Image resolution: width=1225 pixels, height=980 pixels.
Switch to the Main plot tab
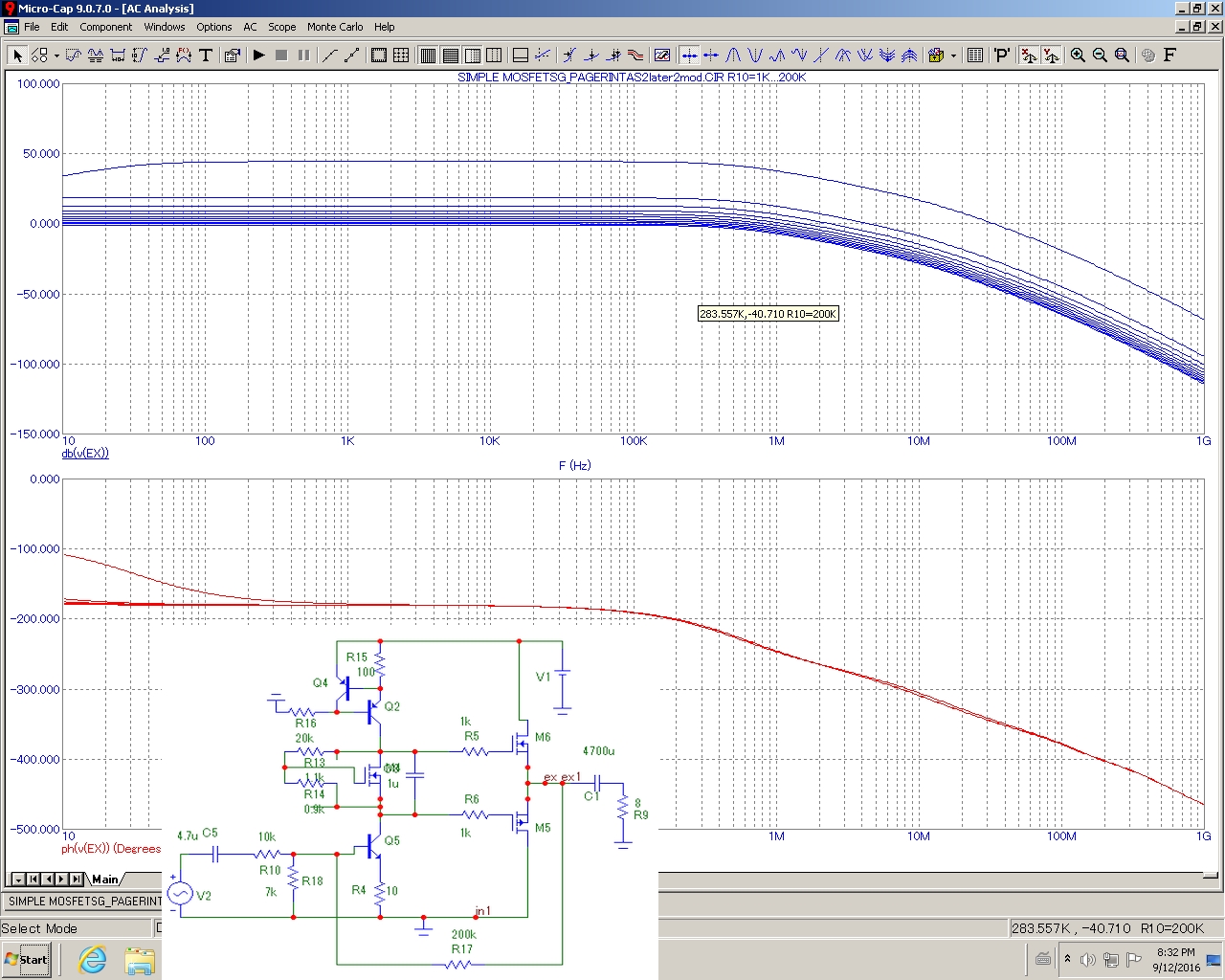tap(104, 879)
